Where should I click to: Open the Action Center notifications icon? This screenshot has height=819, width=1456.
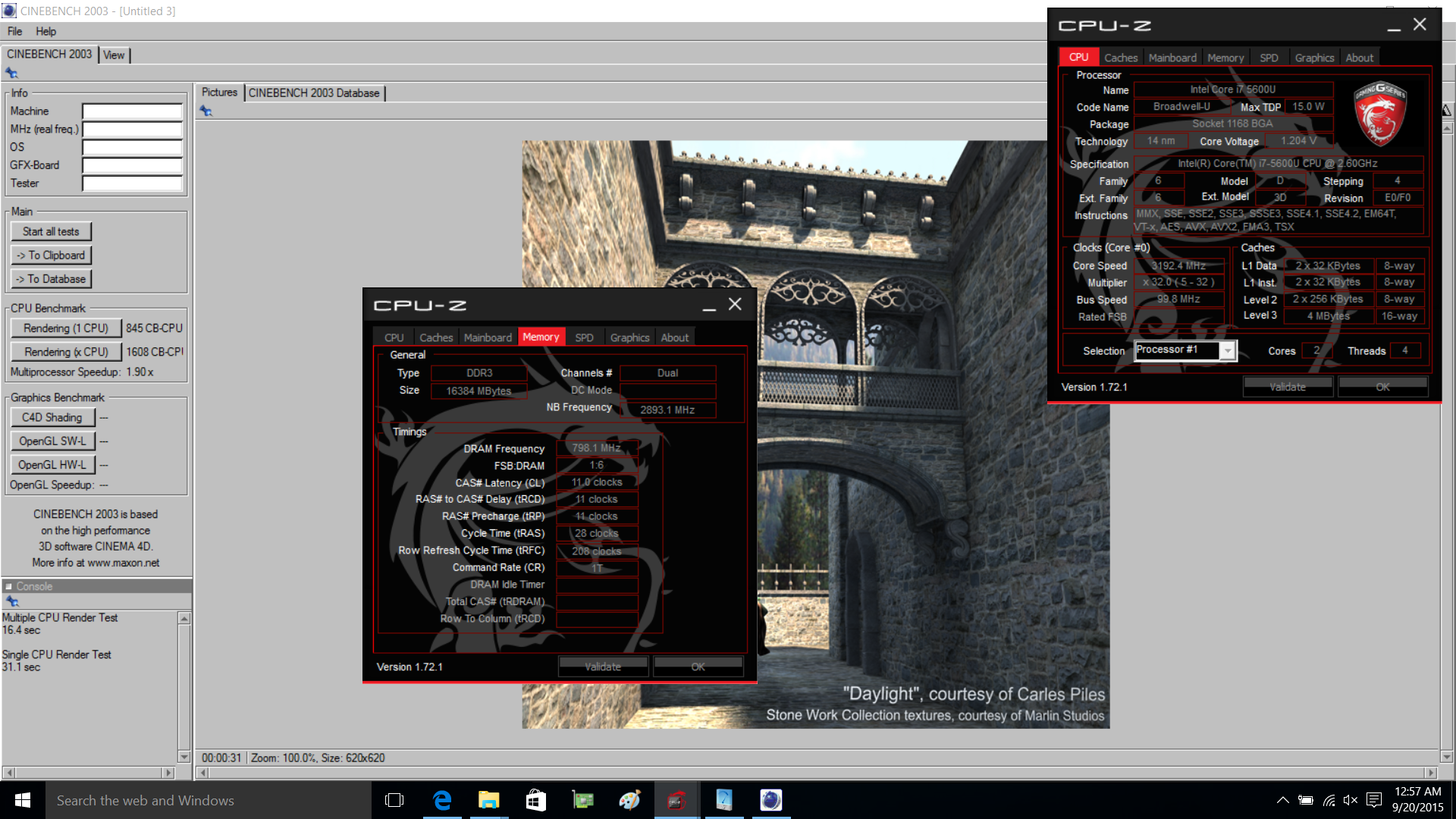[x=1374, y=800]
